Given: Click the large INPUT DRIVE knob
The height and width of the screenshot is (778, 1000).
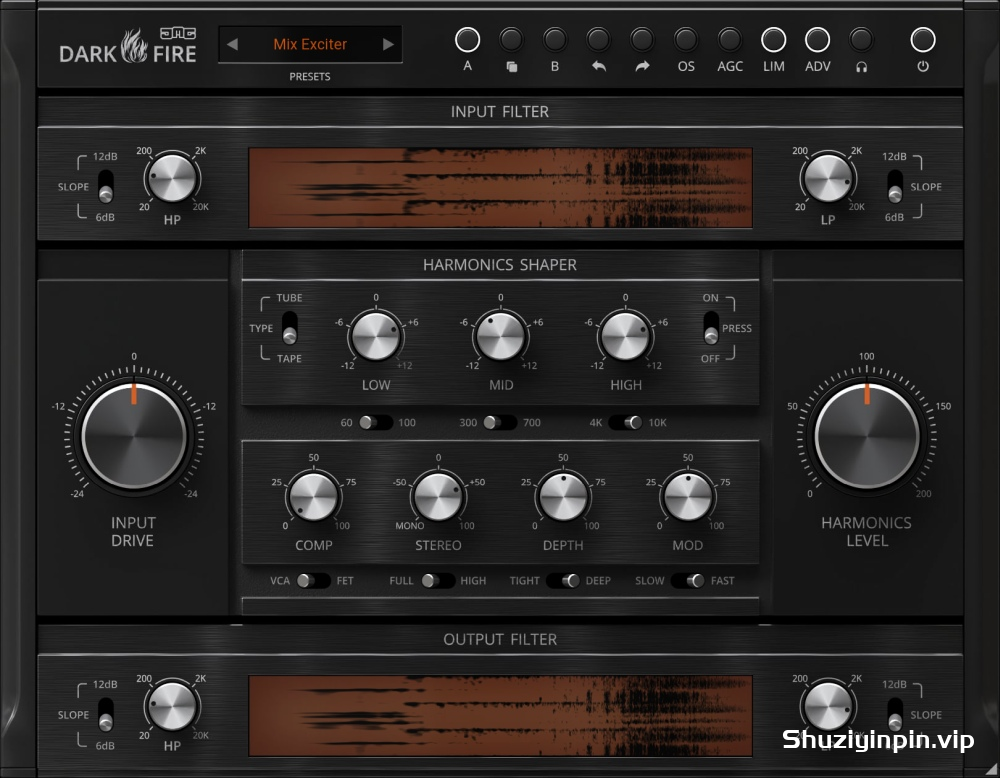Looking at the screenshot, I should pyautogui.click(x=134, y=436).
